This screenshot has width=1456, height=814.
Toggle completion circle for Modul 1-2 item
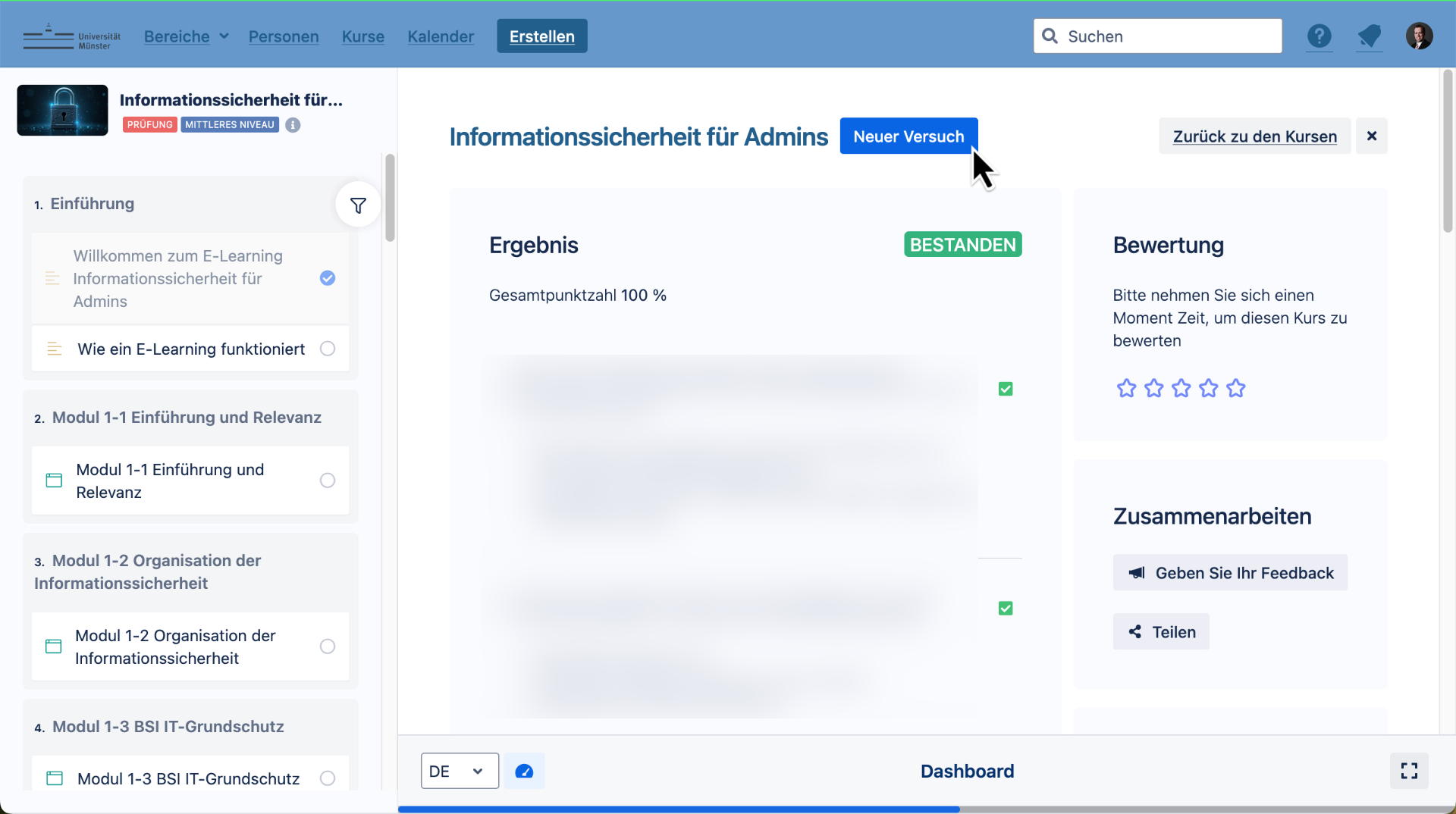(x=327, y=647)
